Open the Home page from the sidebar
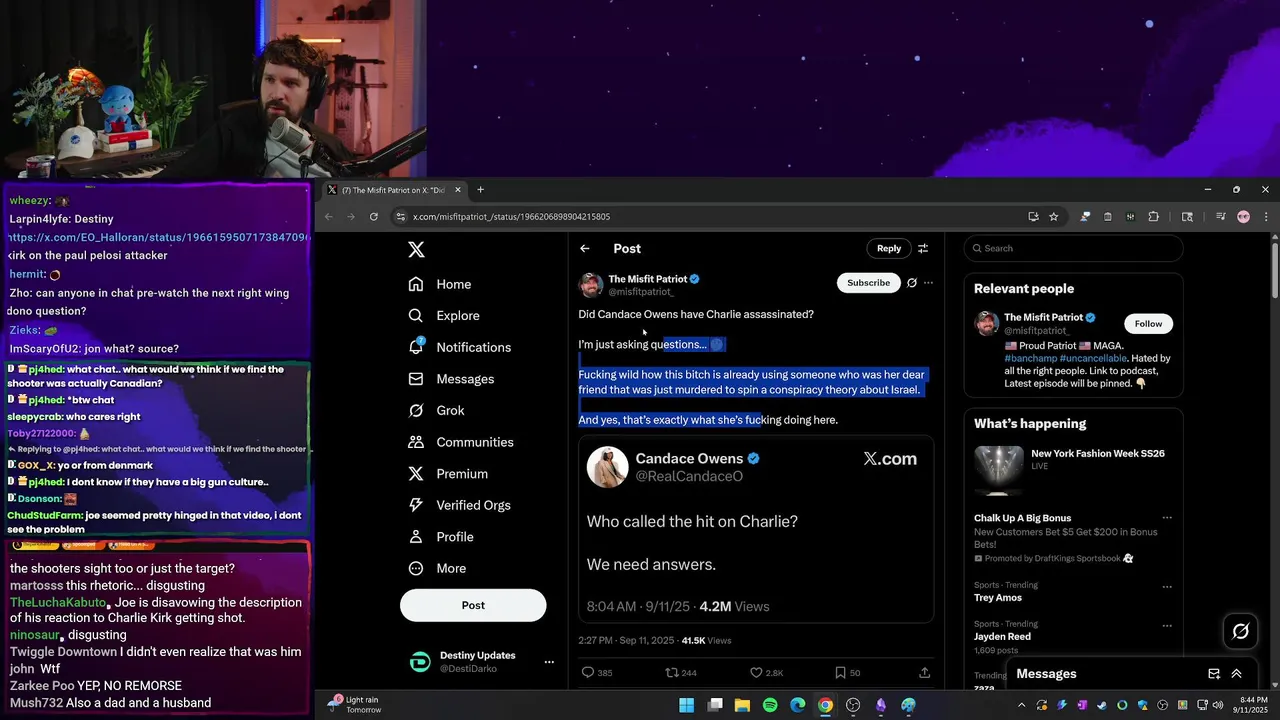1280x720 pixels. coord(440,284)
